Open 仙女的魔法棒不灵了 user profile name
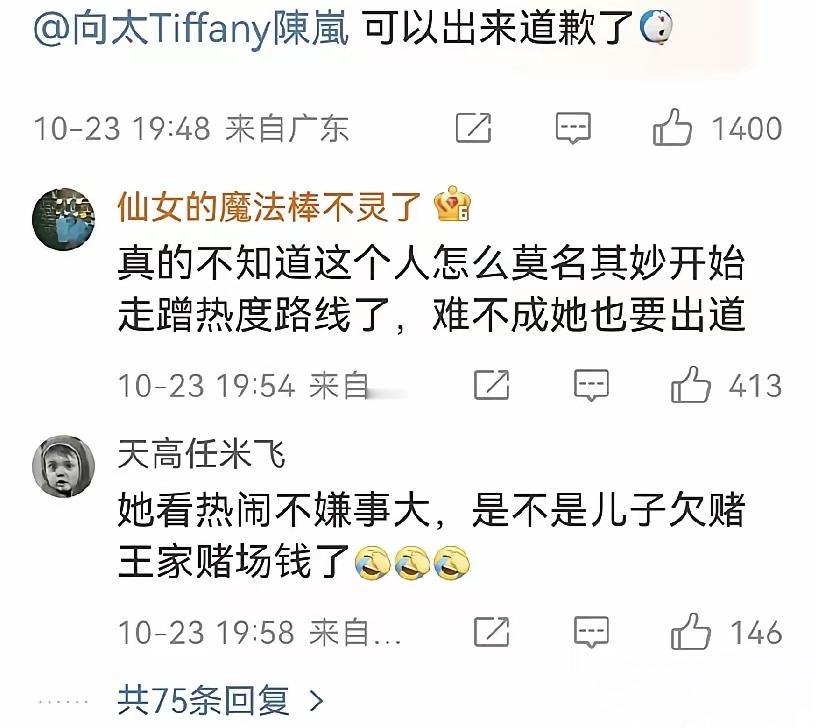Screen dimensions: 816x728 (269, 207)
